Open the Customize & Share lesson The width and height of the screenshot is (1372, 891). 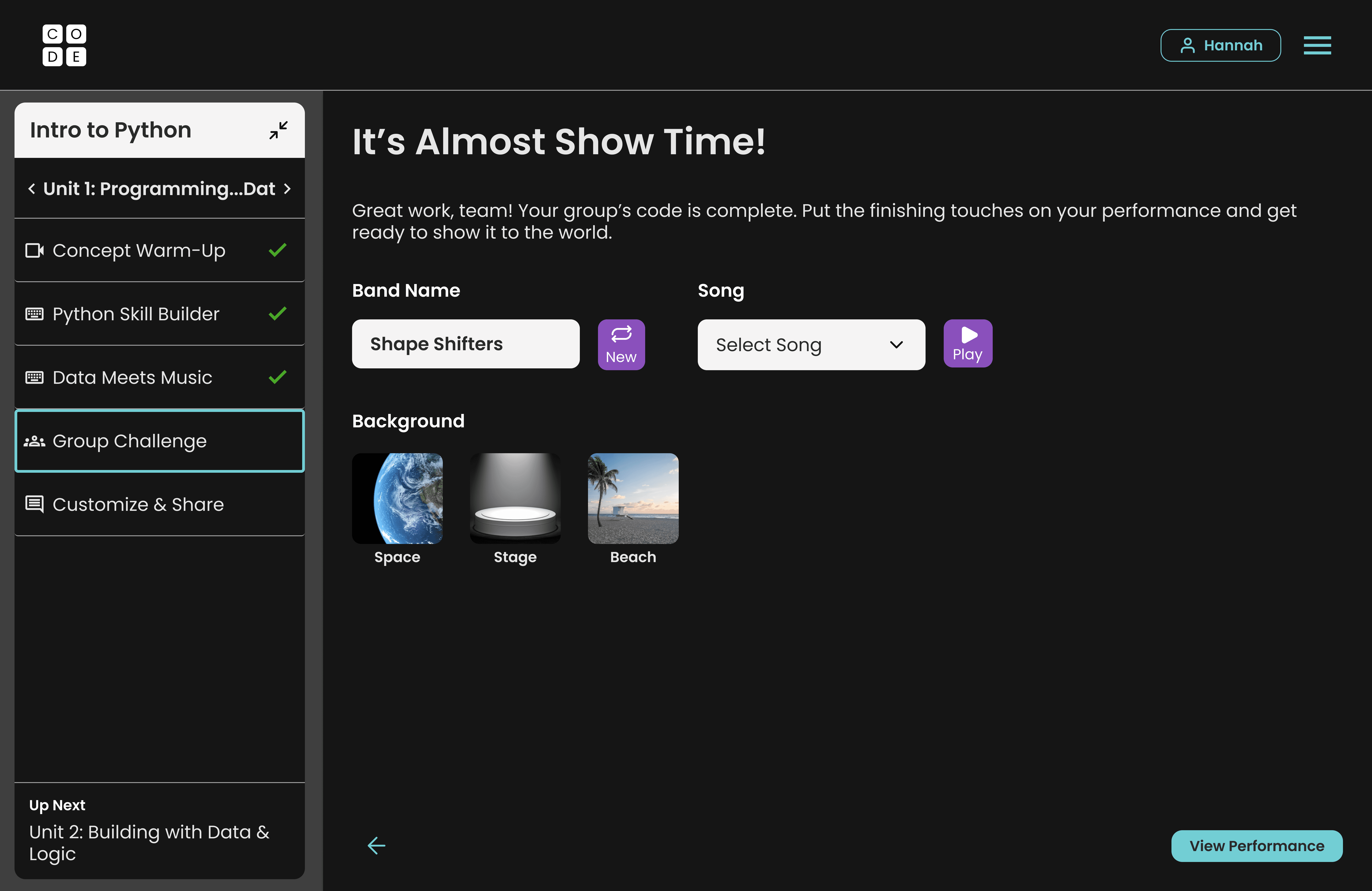[138, 504]
